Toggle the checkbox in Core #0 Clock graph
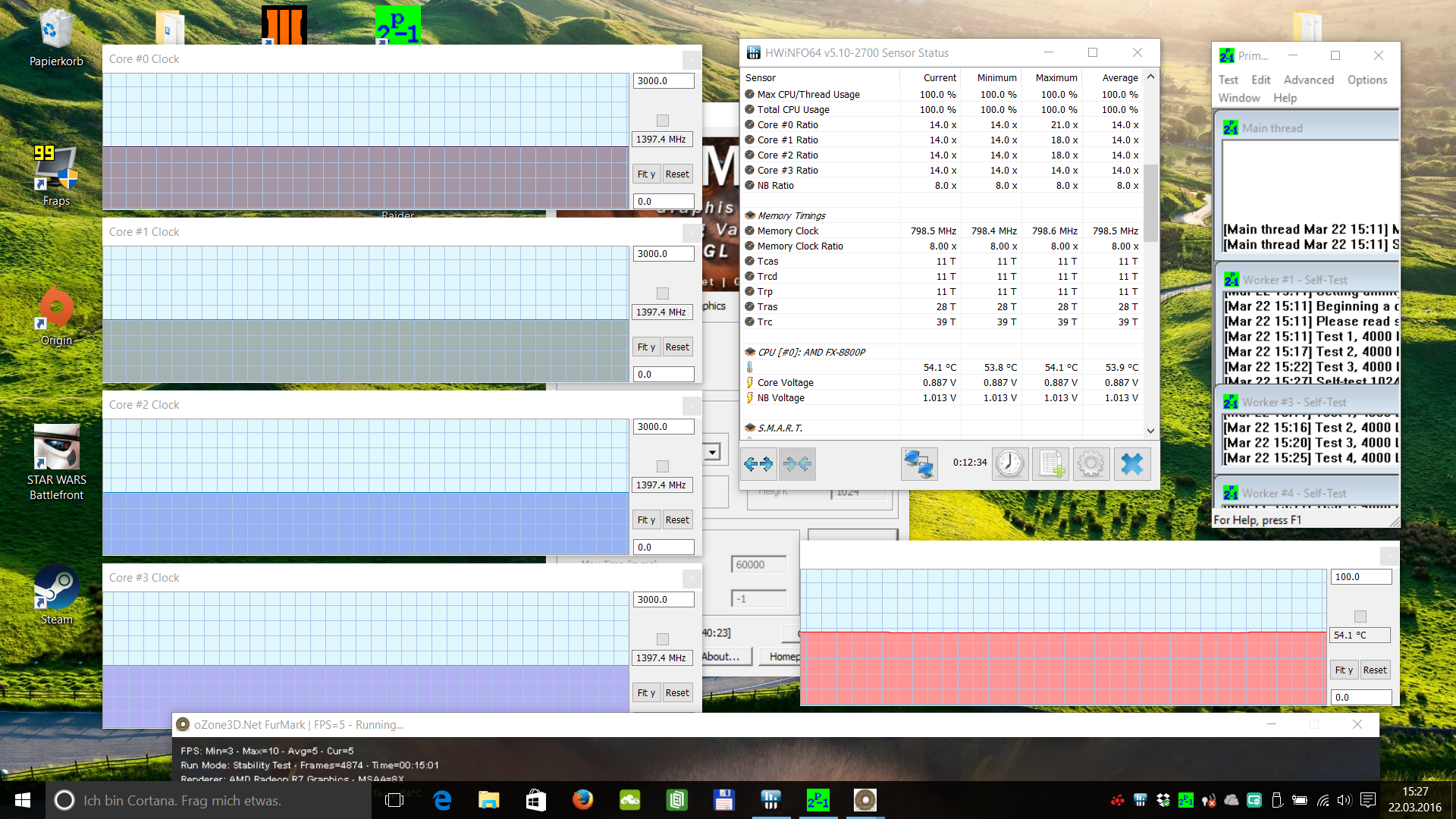Screen dimensions: 1456x819 click(x=663, y=121)
